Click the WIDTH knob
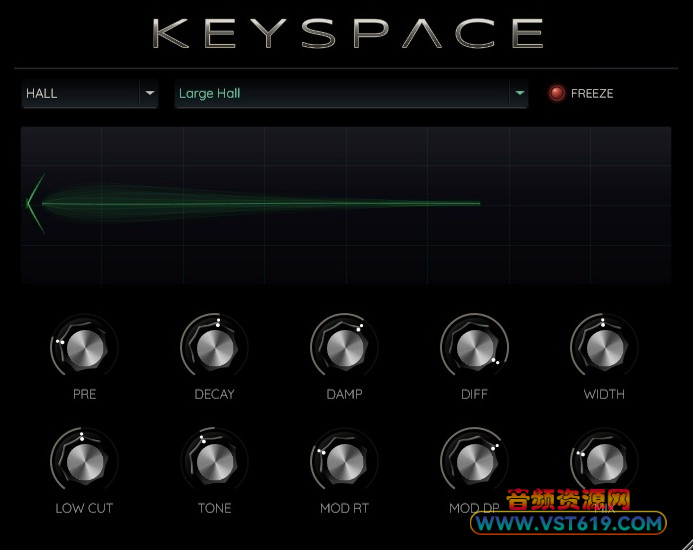 [604, 348]
